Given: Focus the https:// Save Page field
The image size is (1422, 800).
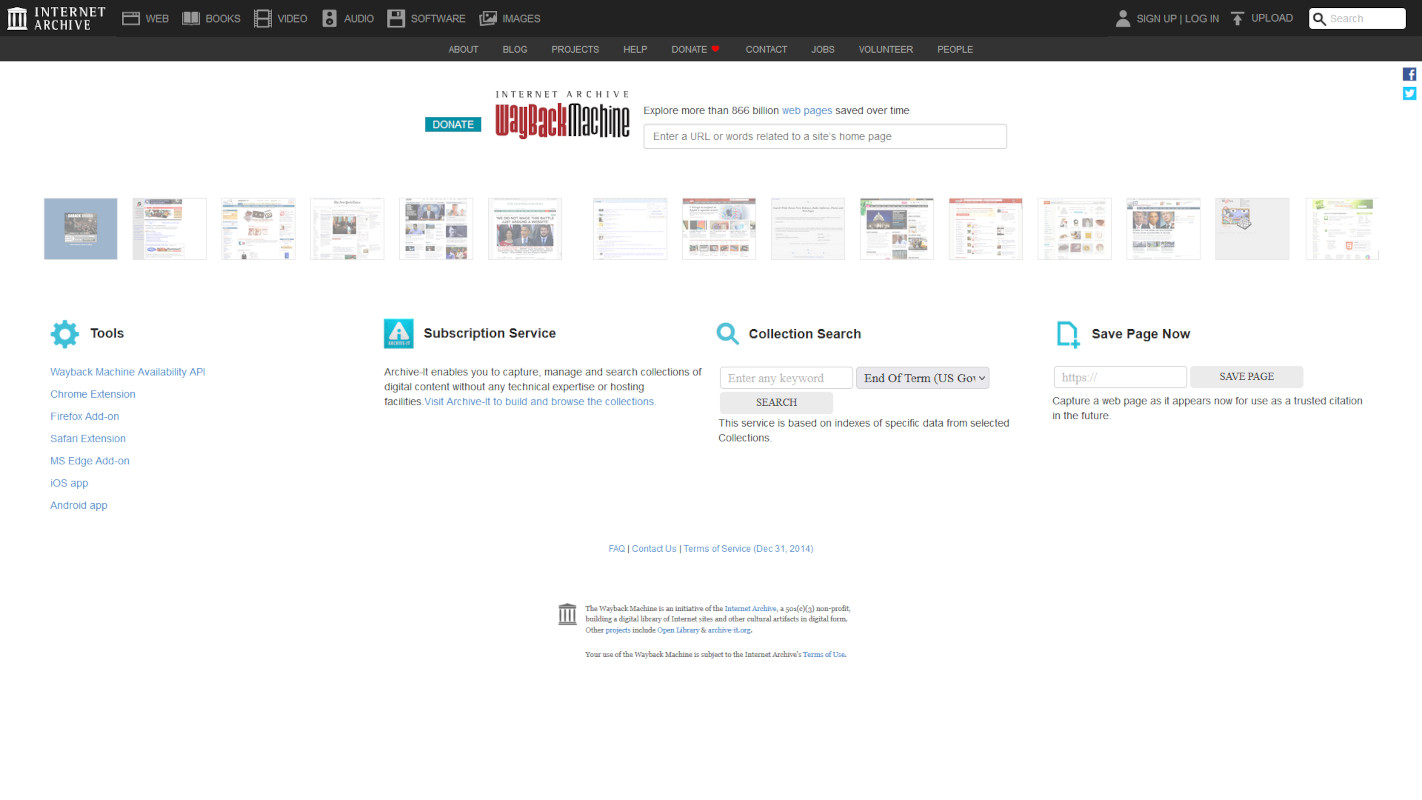Looking at the screenshot, I should [1120, 377].
